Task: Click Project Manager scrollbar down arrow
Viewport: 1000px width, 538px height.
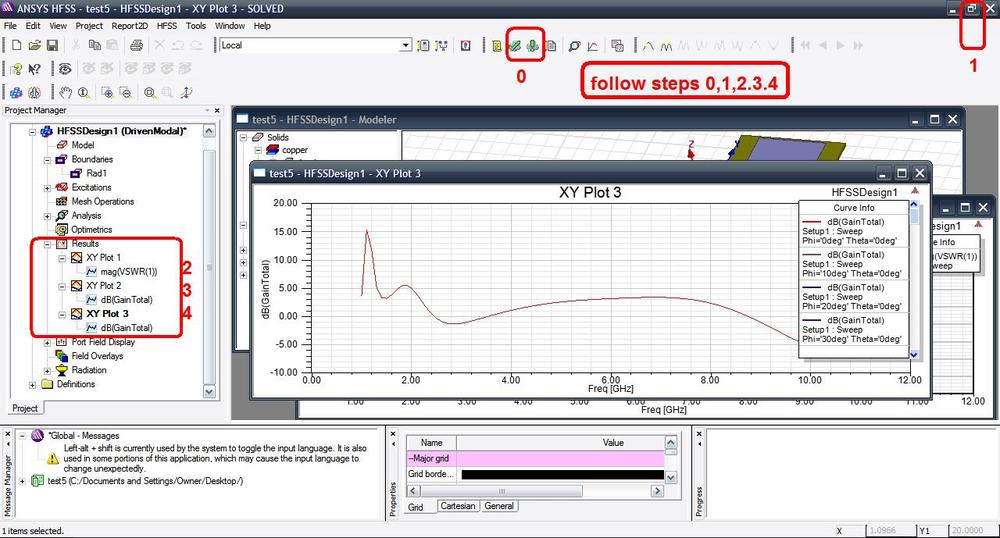Action: (209, 391)
